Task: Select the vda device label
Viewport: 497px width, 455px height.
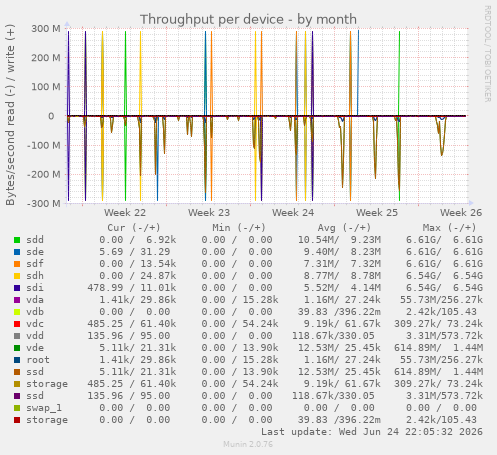Action: (35, 300)
